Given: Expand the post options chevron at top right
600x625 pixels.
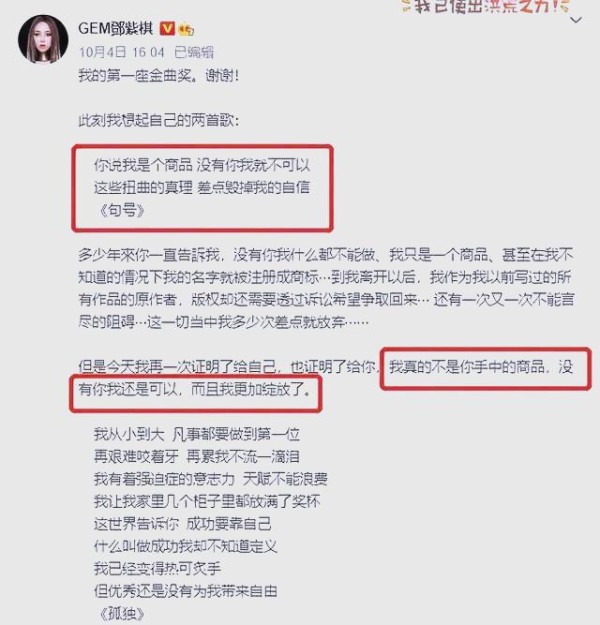Looking at the screenshot, I should point(576,20).
